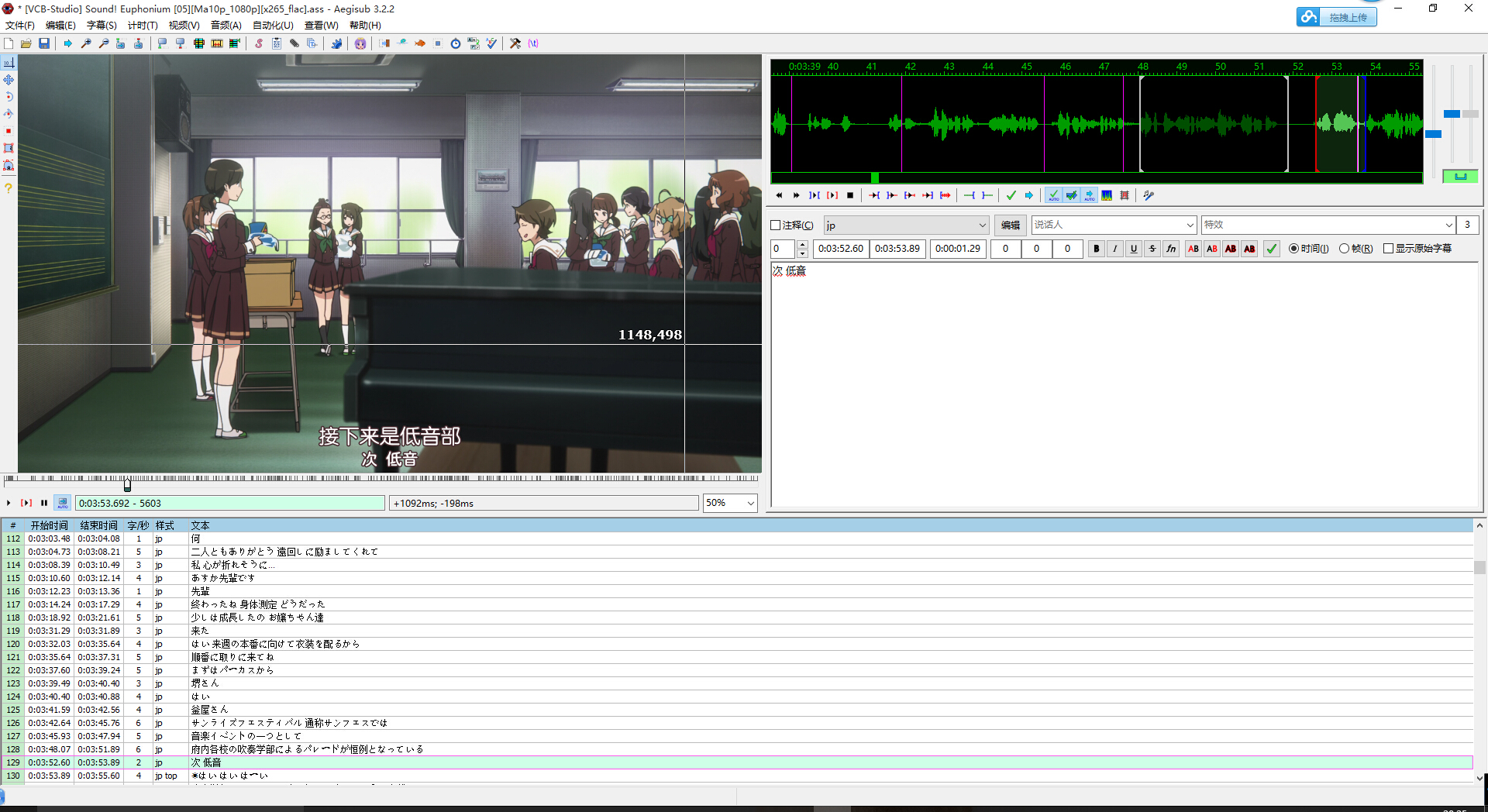This screenshot has height=812, width=1488.
Task: Go to previous line in audio
Action: point(779,195)
